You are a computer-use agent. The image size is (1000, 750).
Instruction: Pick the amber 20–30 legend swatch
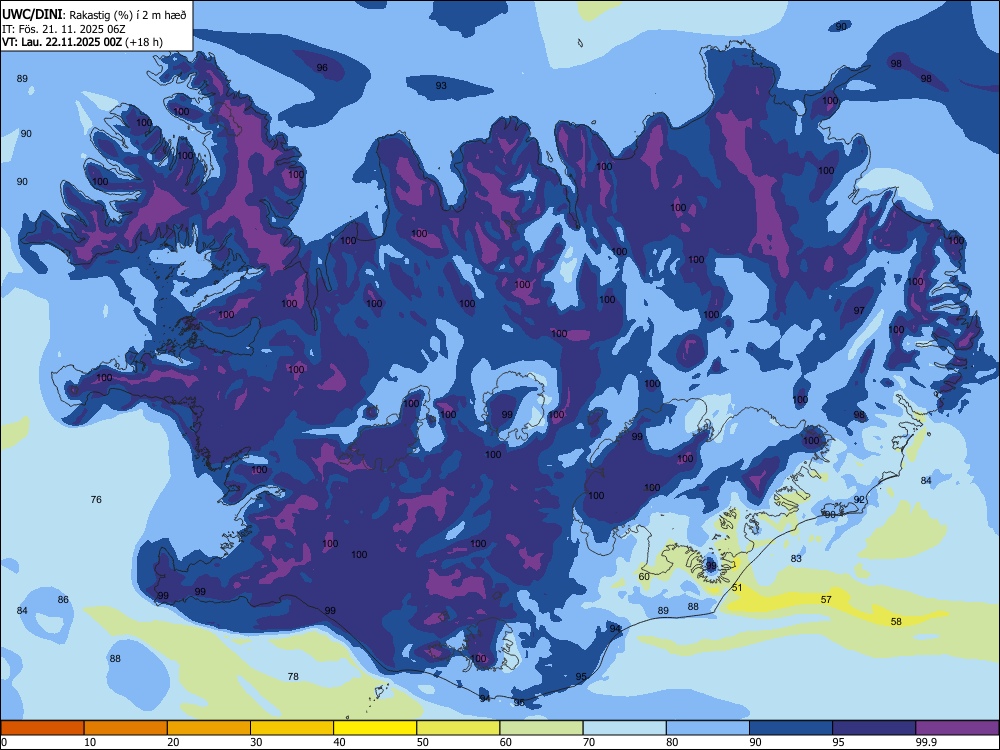[x=209, y=728]
